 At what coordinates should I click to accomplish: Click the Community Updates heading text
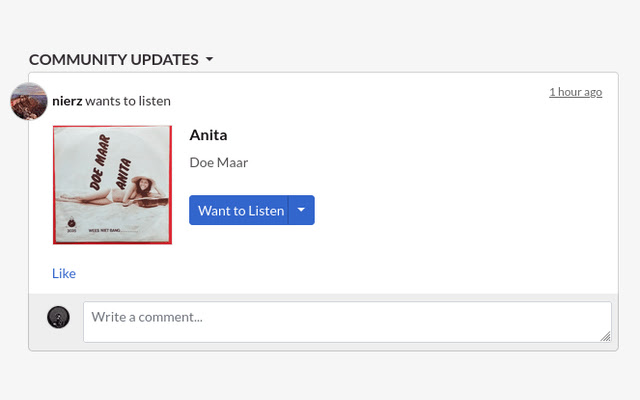click(x=113, y=59)
